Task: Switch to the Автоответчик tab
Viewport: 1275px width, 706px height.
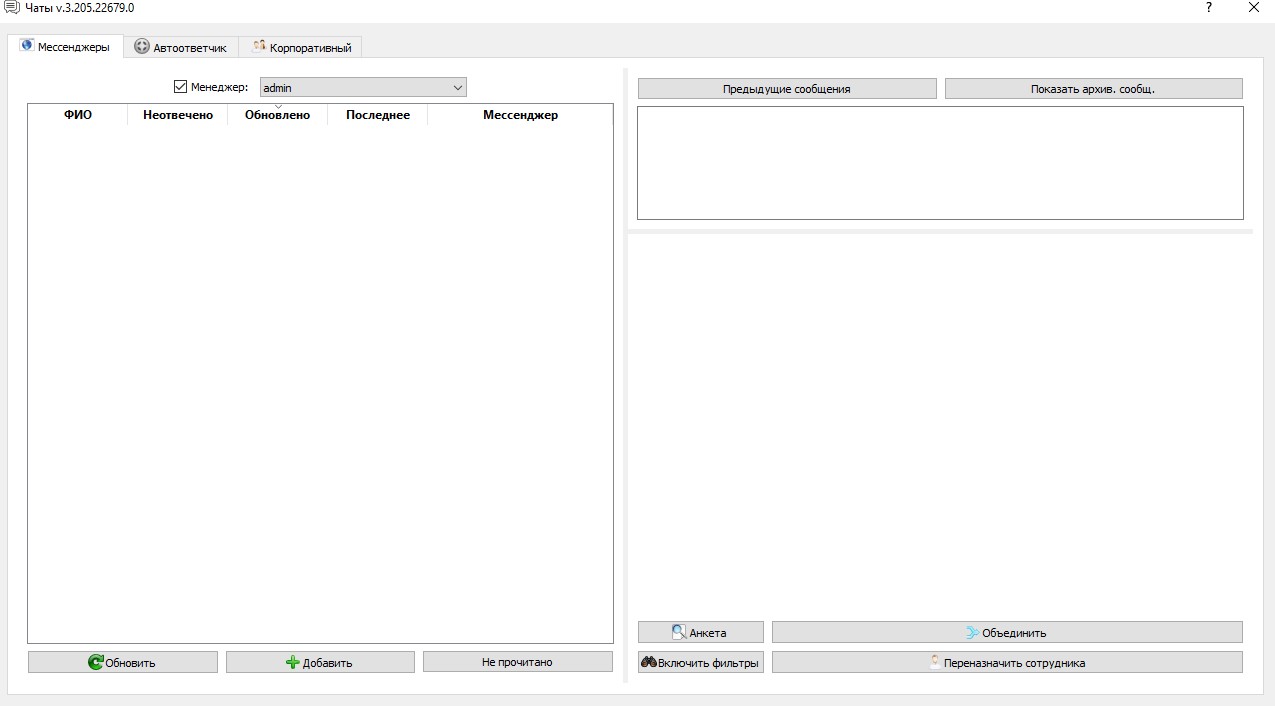Action: [181, 47]
